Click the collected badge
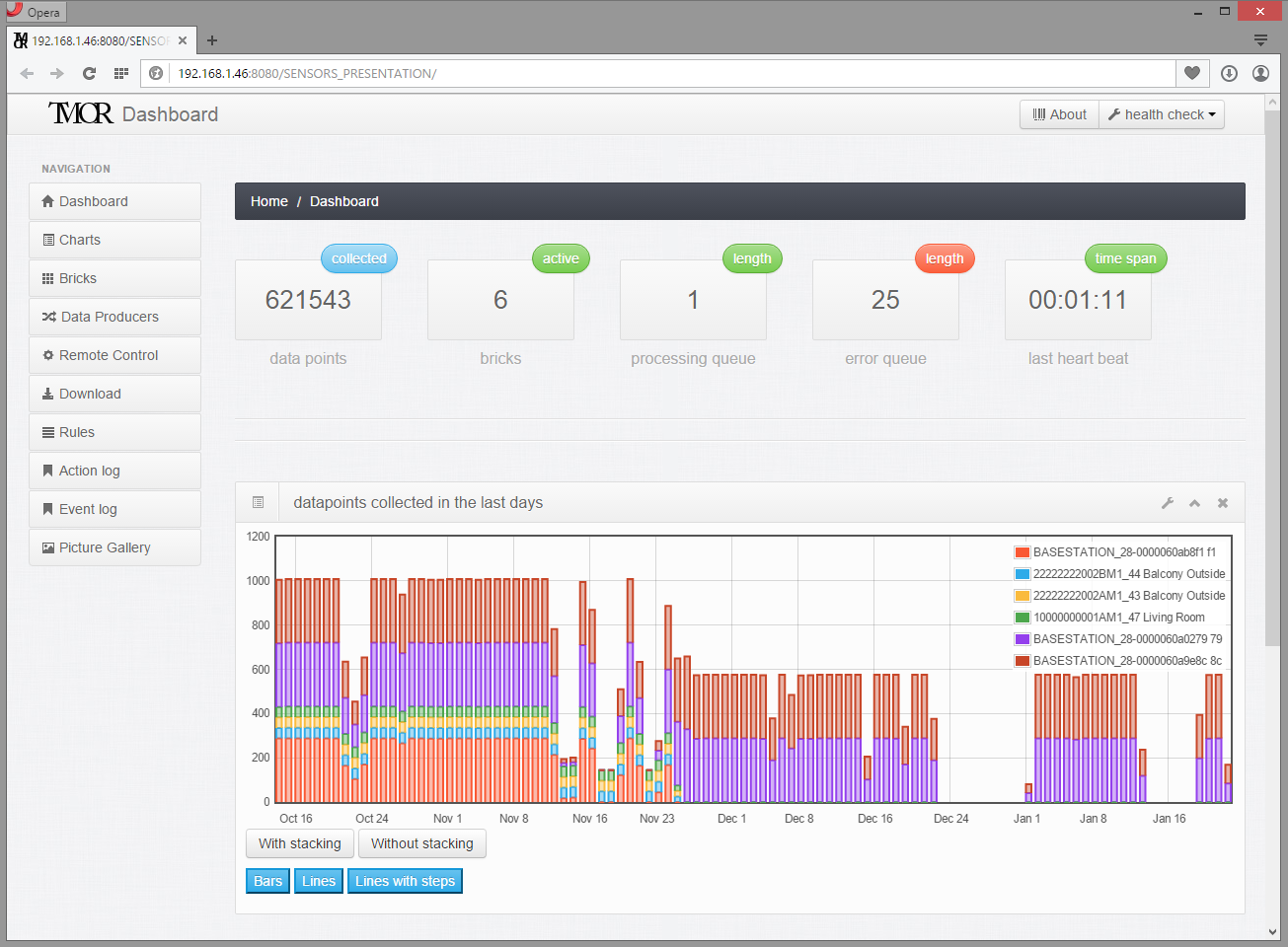 pyautogui.click(x=359, y=258)
